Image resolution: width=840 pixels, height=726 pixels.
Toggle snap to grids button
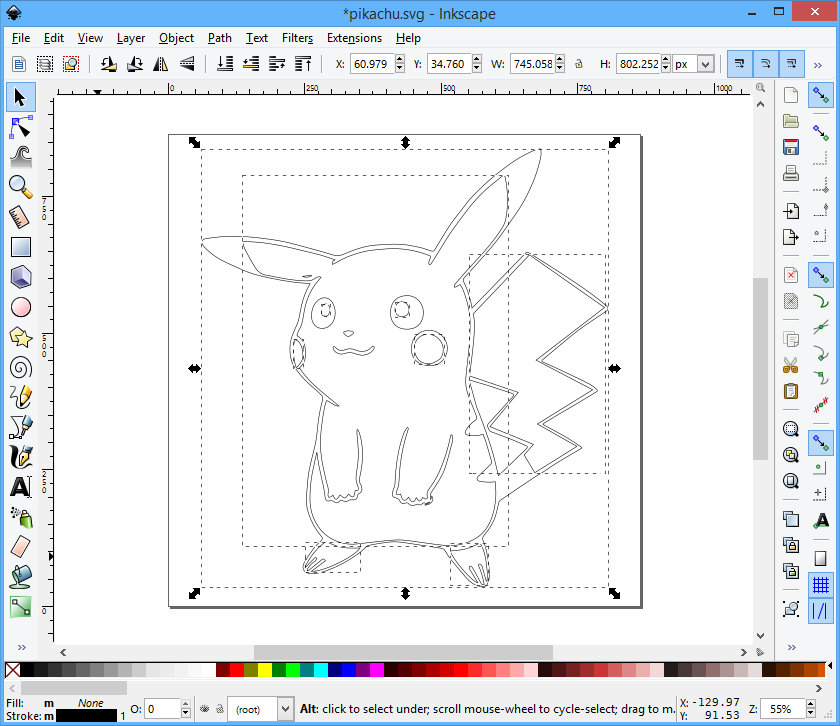(x=821, y=585)
